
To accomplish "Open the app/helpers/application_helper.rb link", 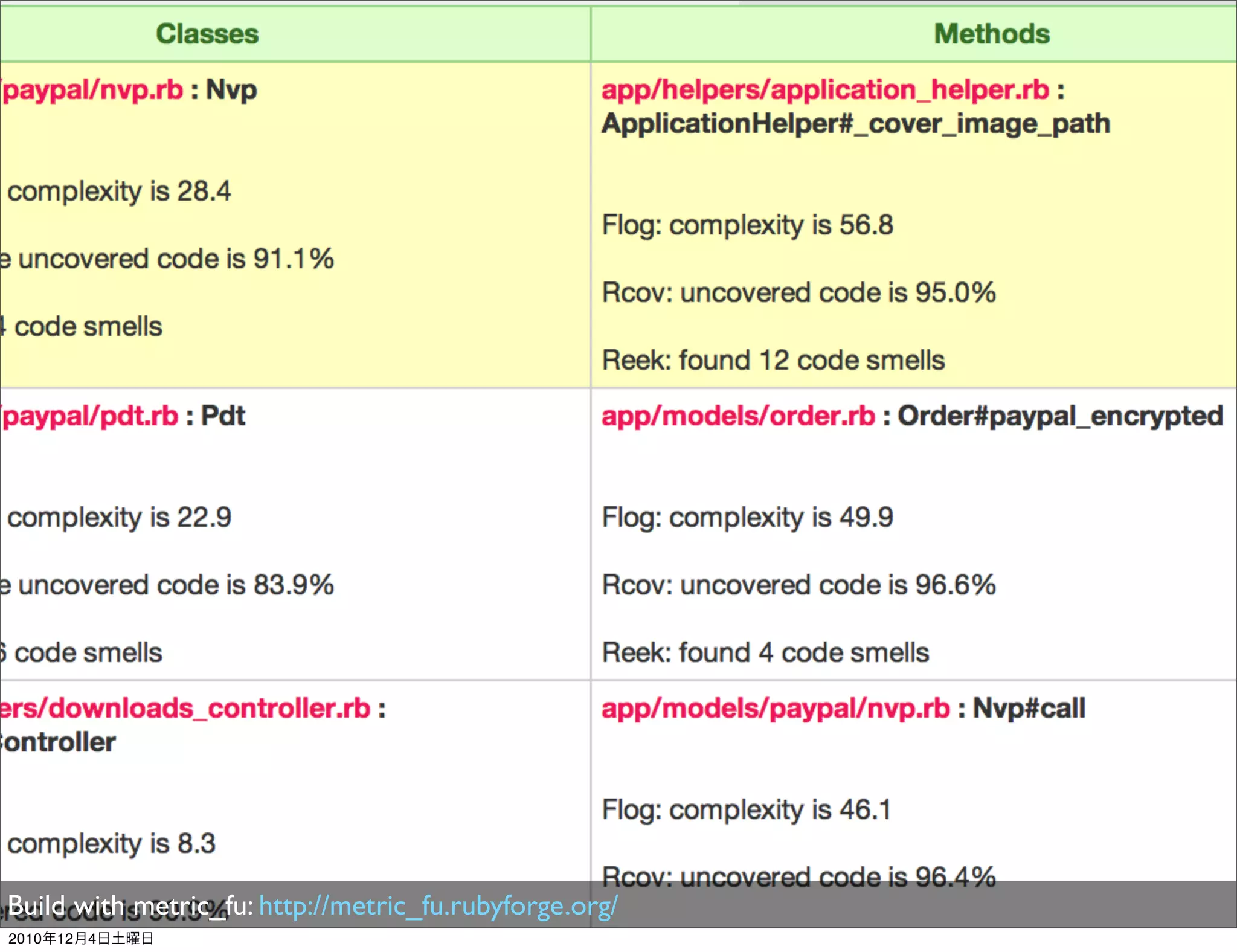I will click(x=825, y=90).
